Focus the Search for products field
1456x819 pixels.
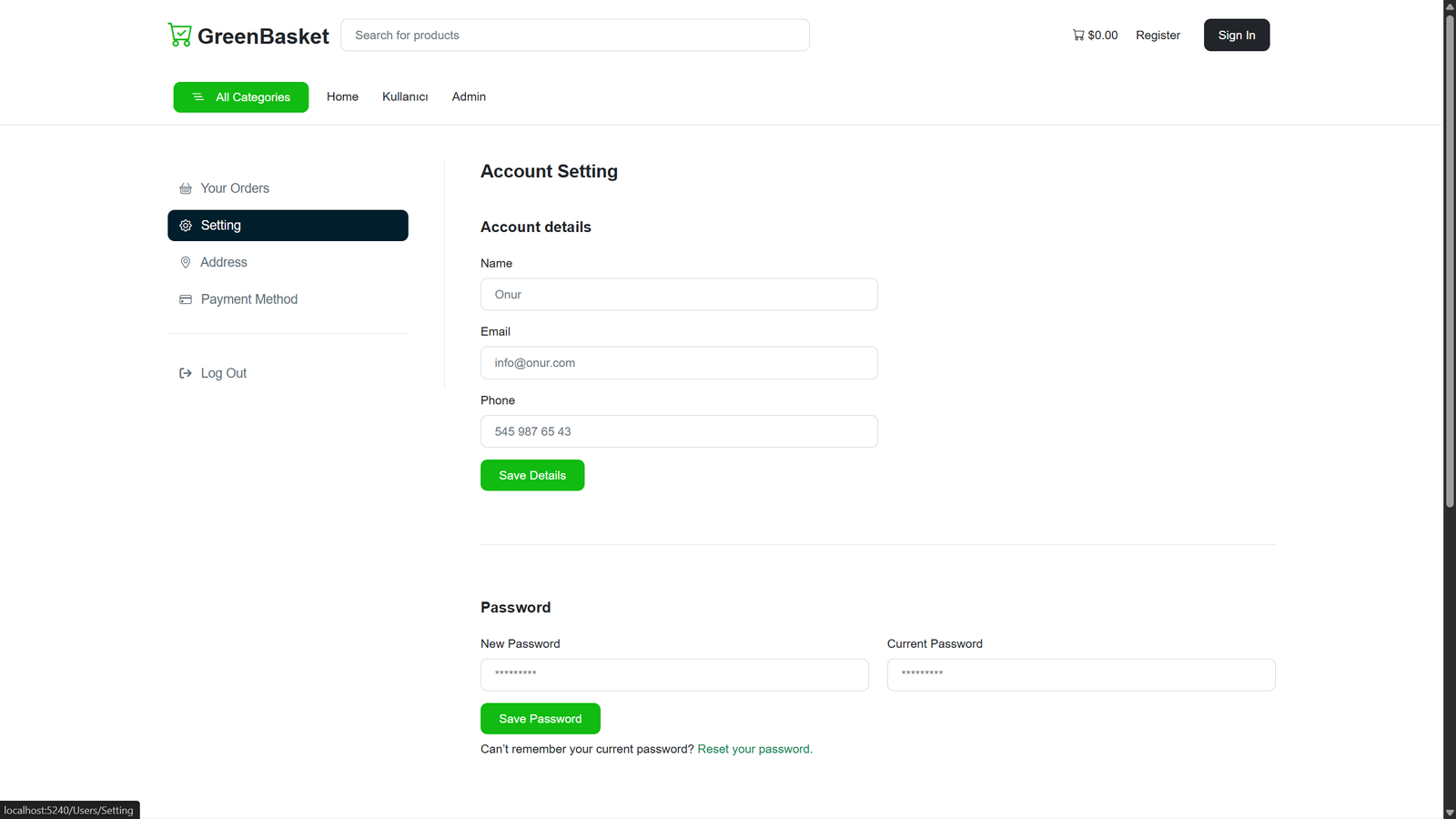[x=575, y=35]
